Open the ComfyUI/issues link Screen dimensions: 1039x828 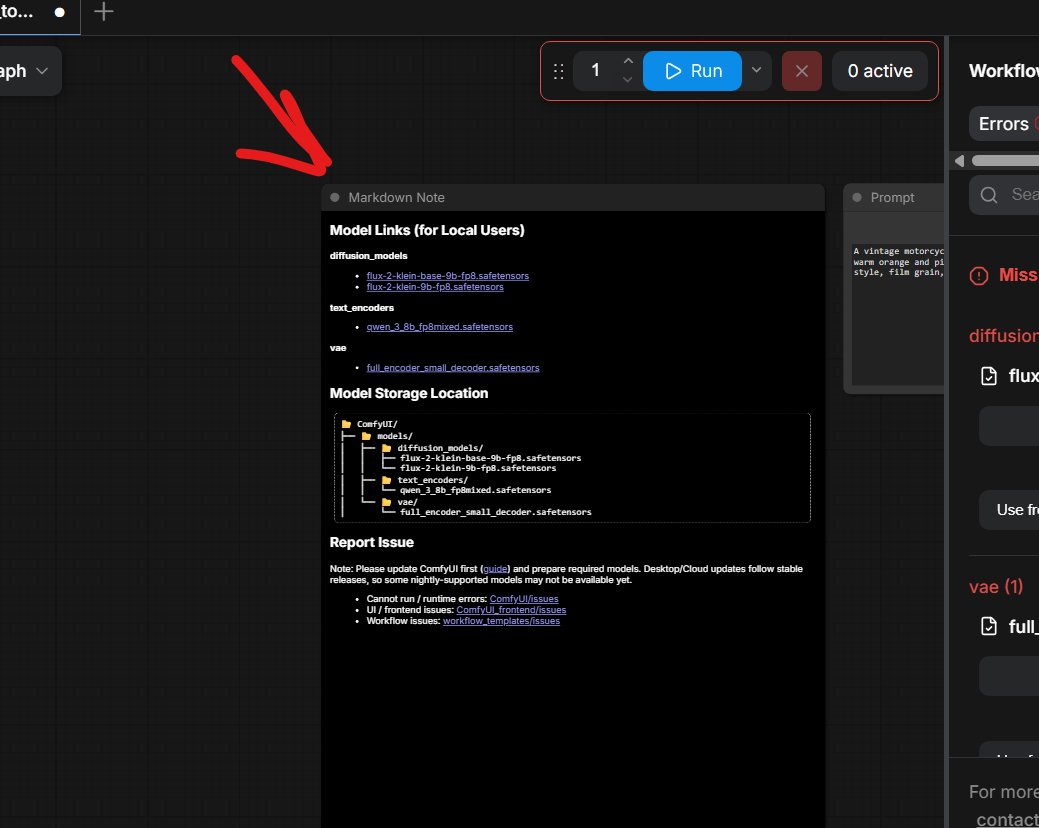click(x=523, y=599)
